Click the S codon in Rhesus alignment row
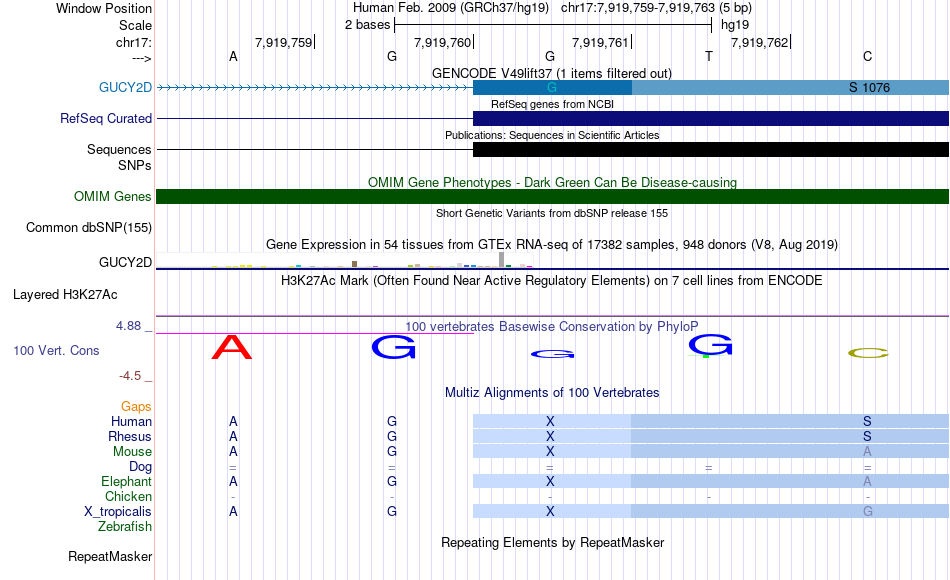Image resolution: width=950 pixels, height=580 pixels. tap(868, 436)
